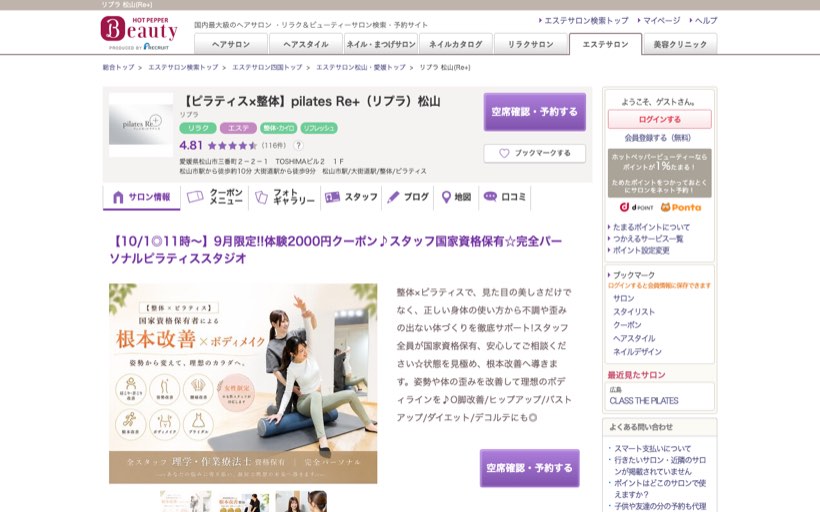820x512 pixels.
Task: Click the pilates Re+ salon logo thumbnail
Action: pyautogui.click(x=141, y=124)
